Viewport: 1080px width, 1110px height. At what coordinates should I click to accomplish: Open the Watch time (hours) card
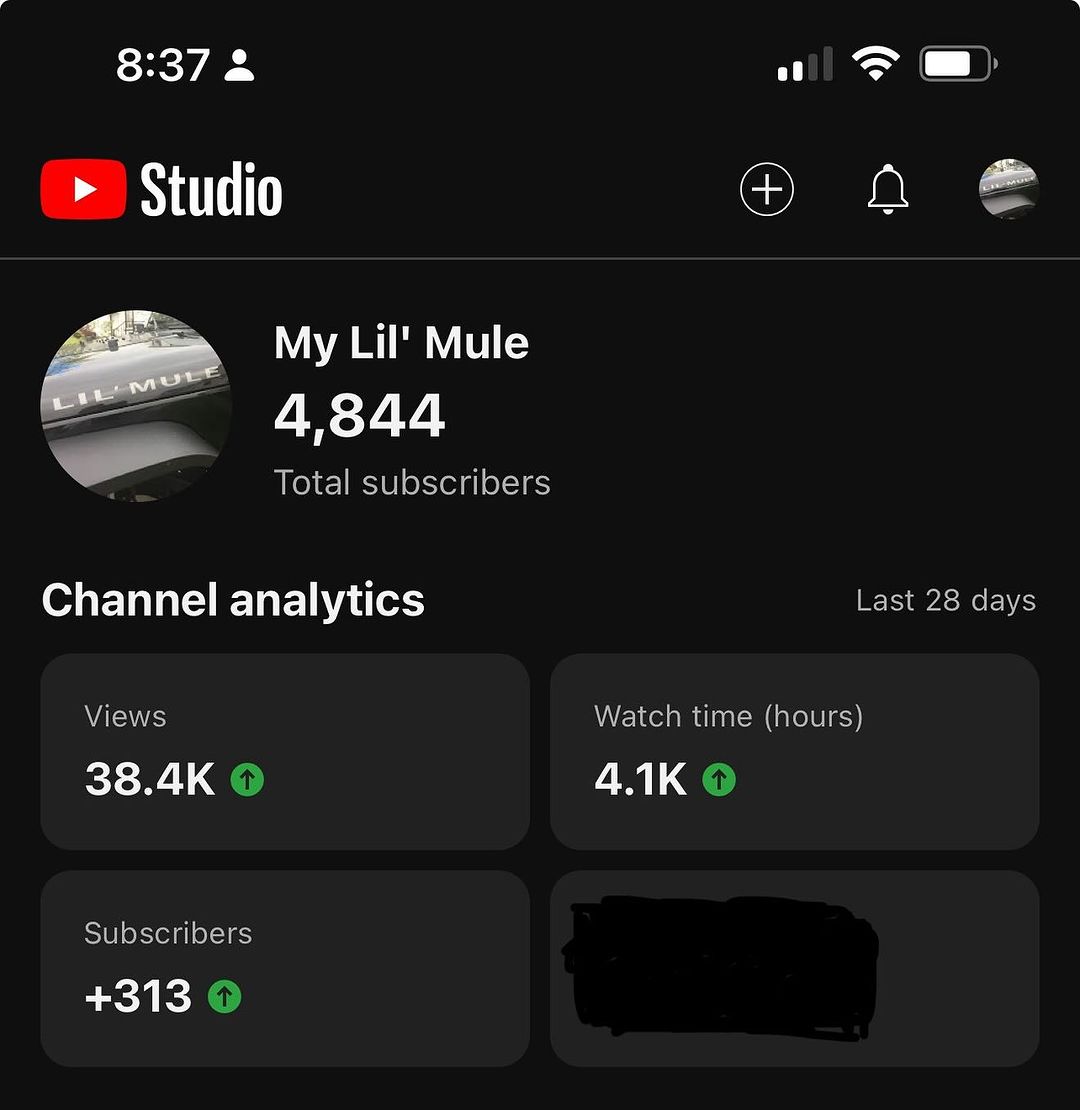[794, 751]
